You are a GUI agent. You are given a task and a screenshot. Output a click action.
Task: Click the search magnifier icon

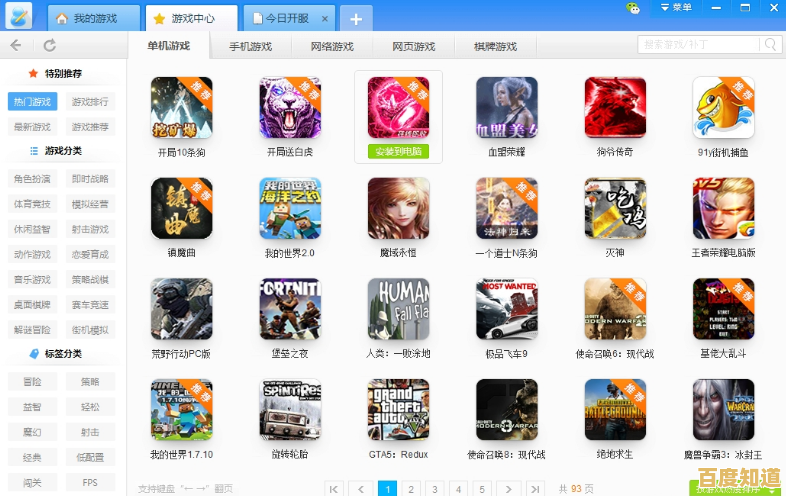click(x=771, y=45)
